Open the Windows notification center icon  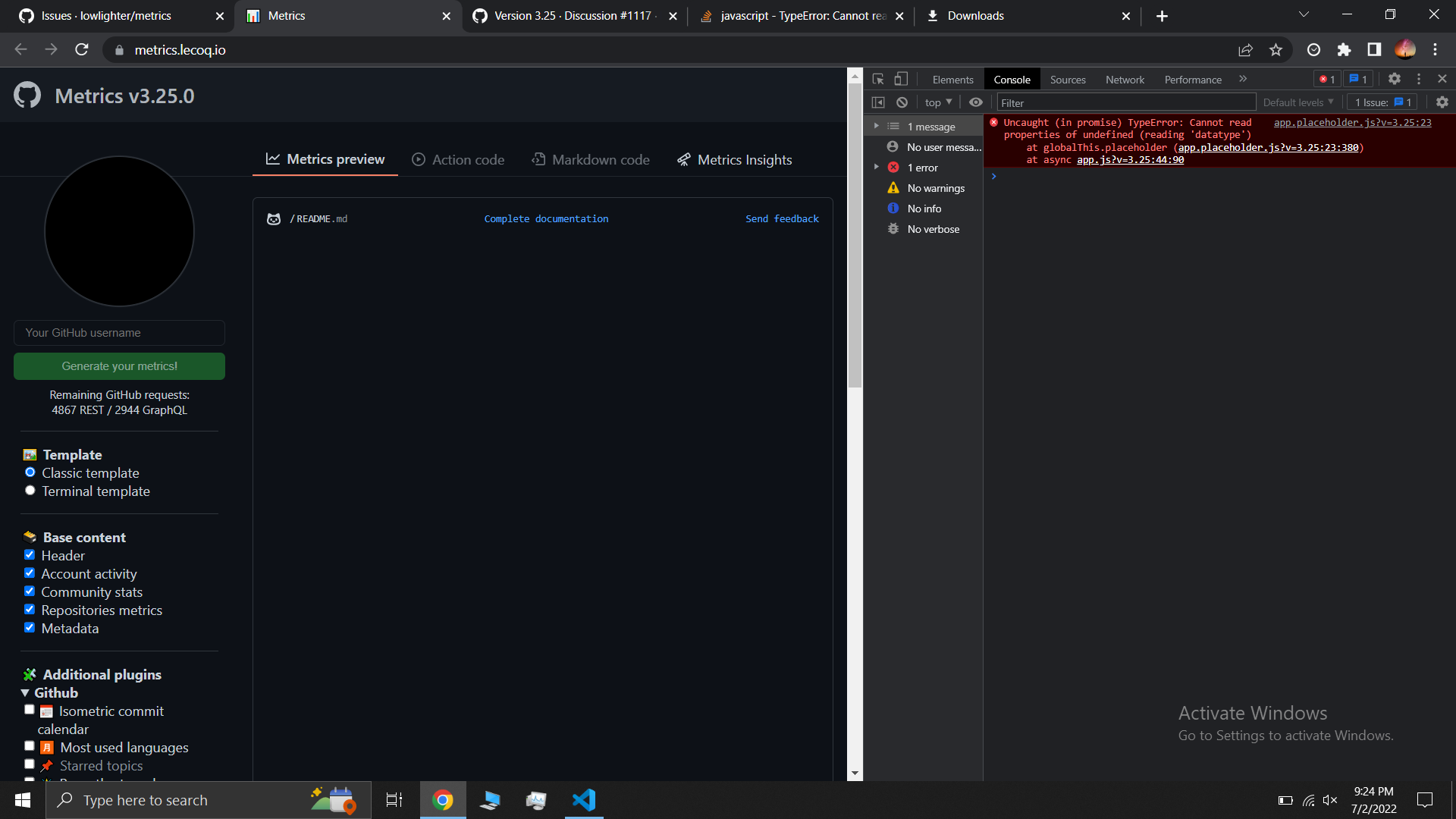(1425, 800)
